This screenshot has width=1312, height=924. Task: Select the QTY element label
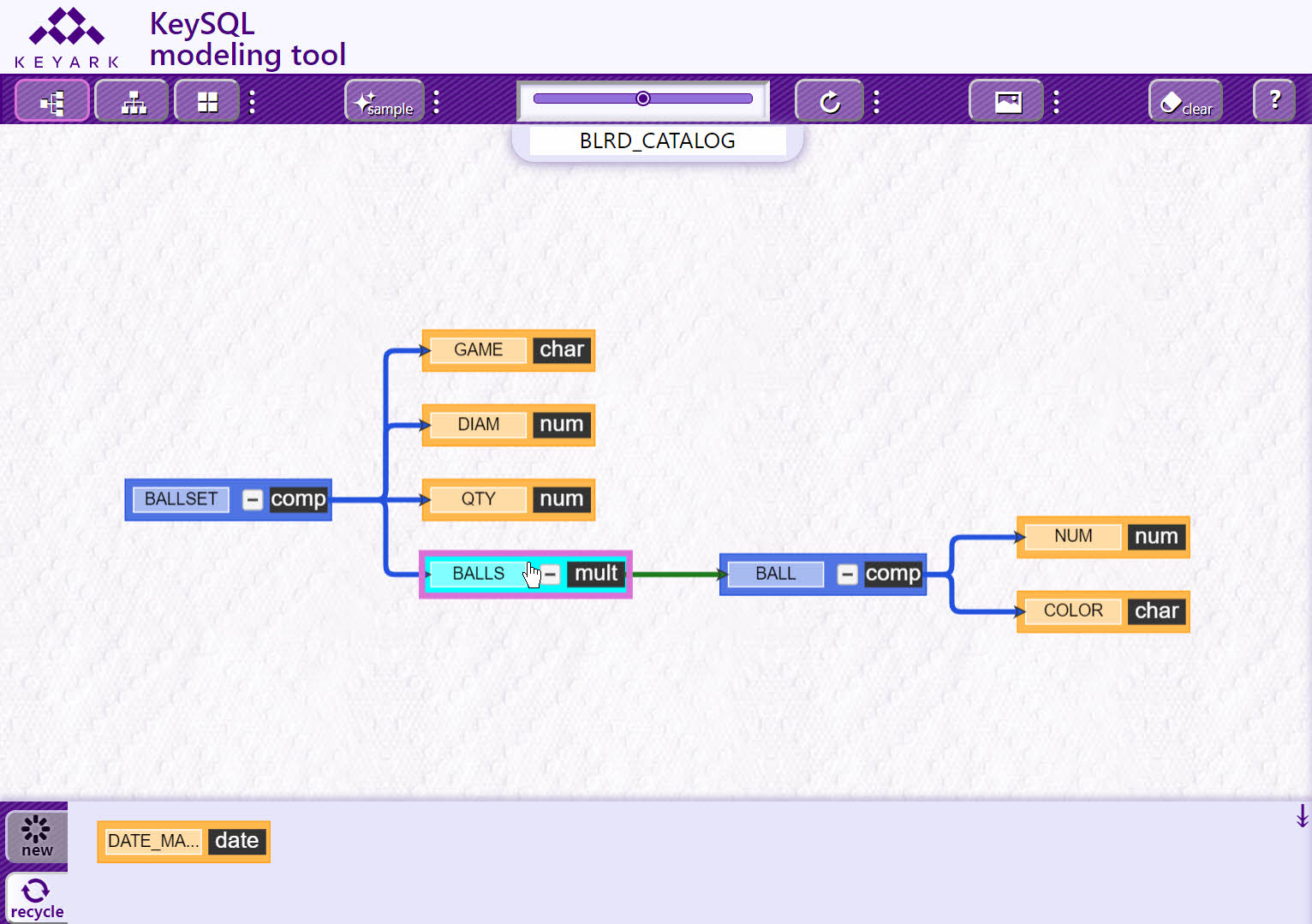[x=478, y=499]
